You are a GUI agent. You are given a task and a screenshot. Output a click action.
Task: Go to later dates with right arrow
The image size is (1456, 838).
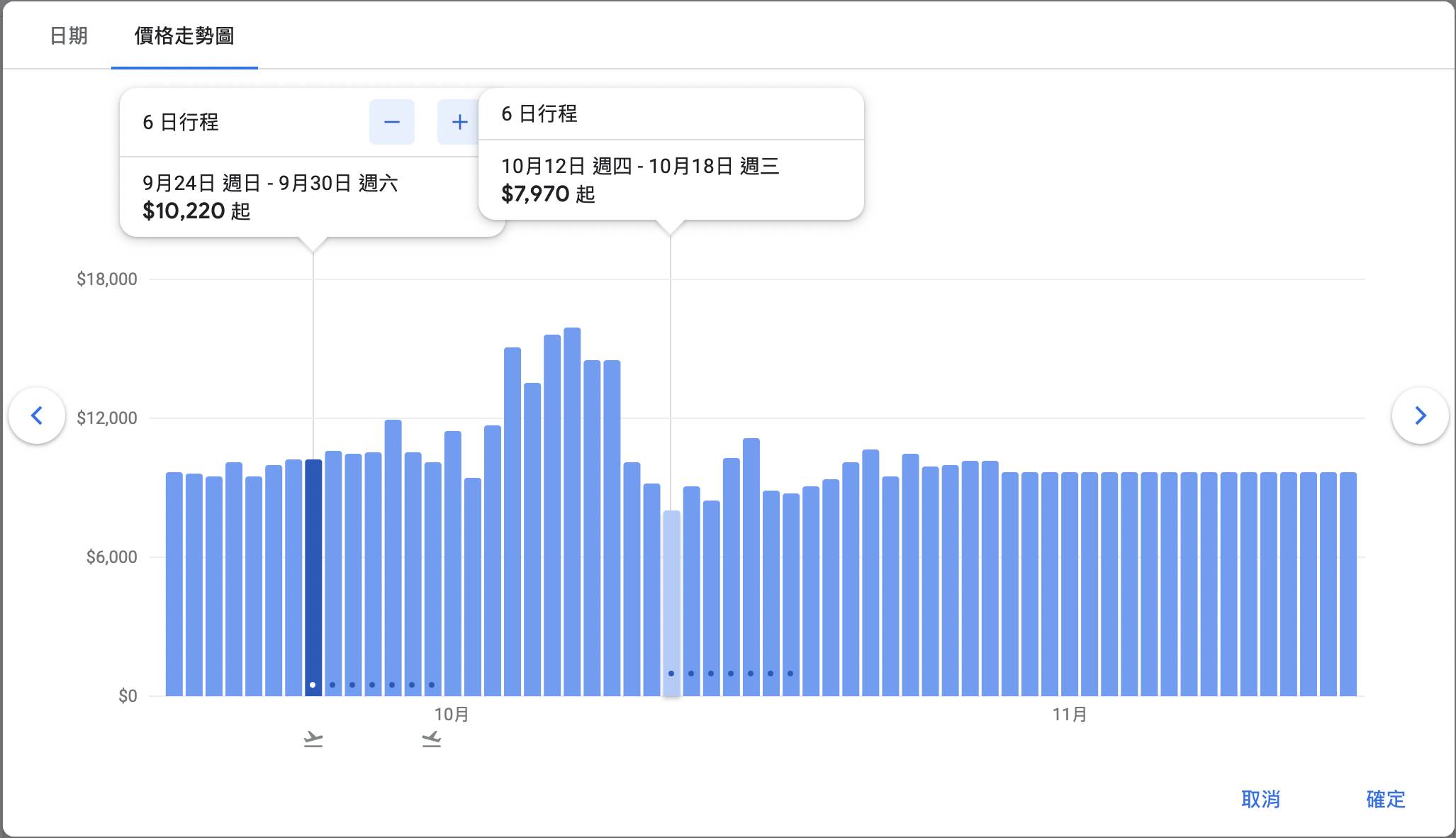[1420, 415]
